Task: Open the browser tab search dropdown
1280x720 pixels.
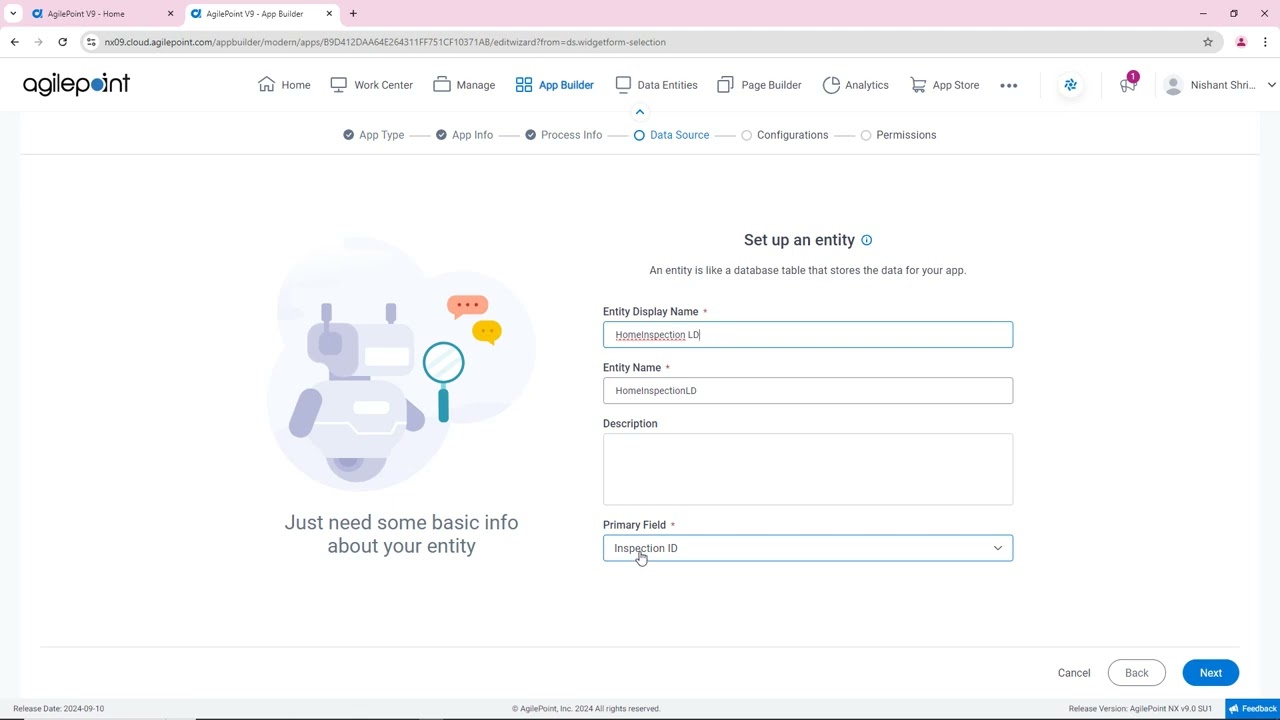Action: 13,14
